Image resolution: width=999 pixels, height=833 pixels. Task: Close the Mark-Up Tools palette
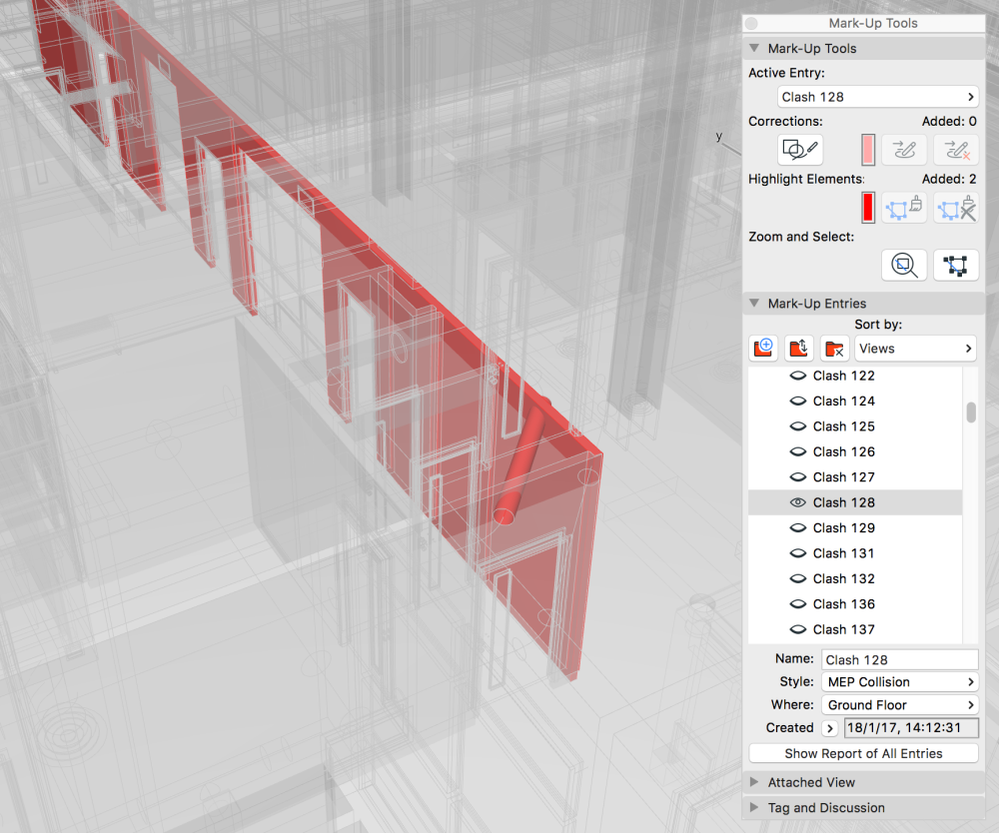click(x=752, y=24)
